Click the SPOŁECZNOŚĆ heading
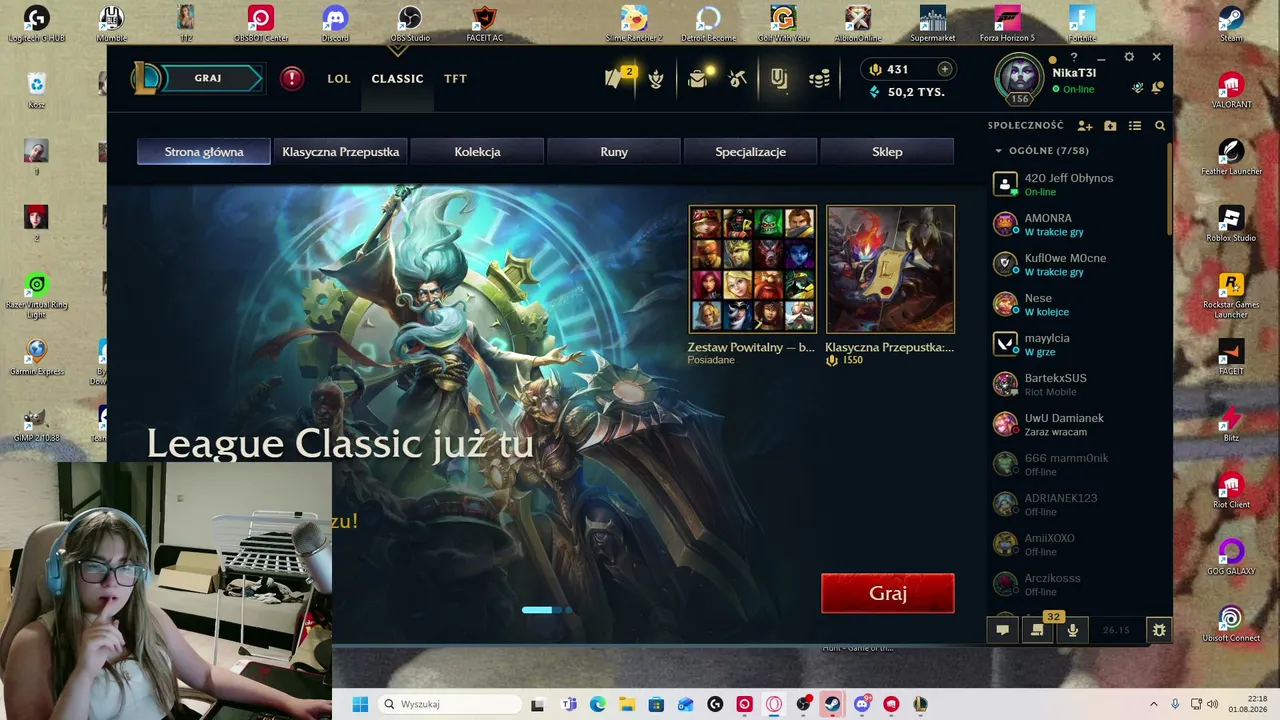Screen dimensions: 1280x720 click(1026, 126)
